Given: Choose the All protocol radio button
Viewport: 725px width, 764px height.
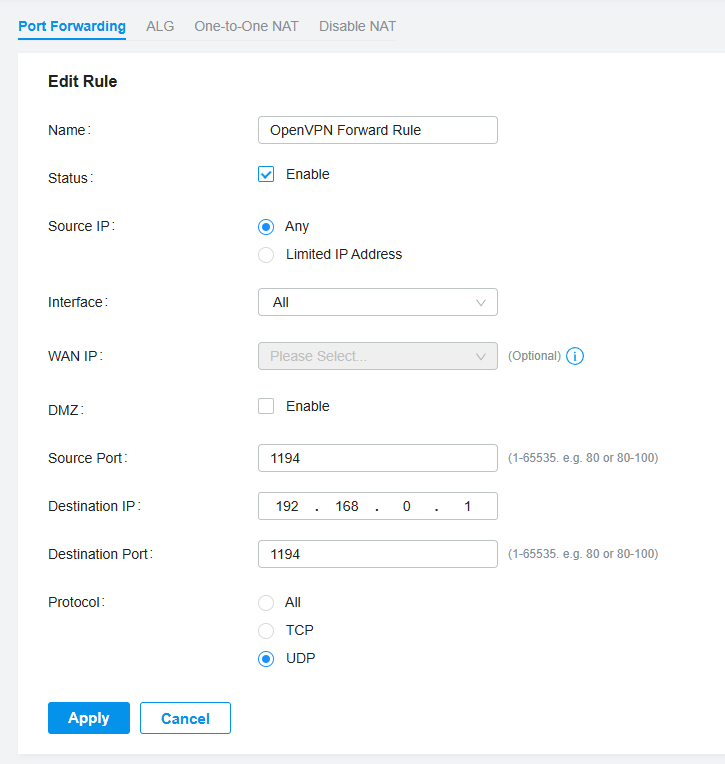Looking at the screenshot, I should [266, 603].
